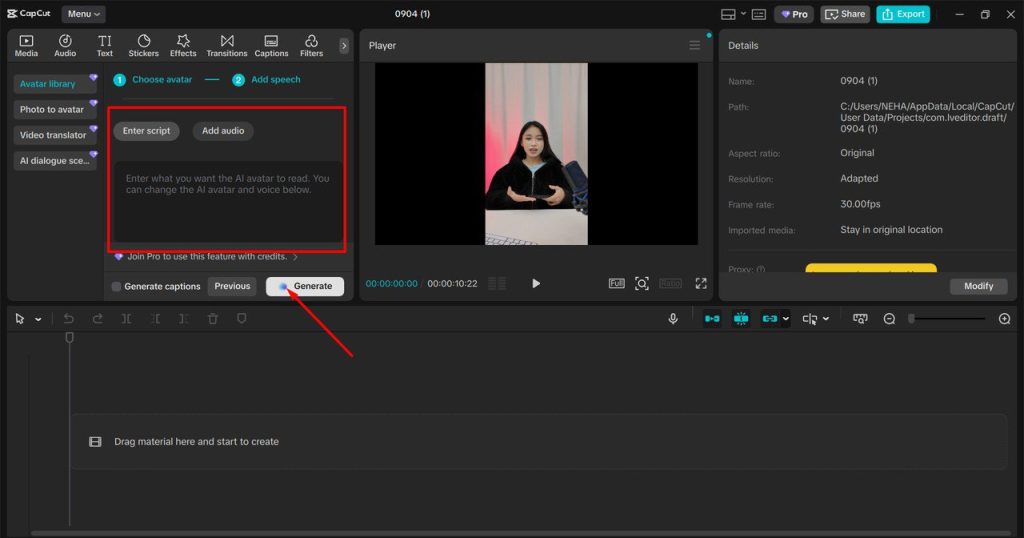Click the Player panel hamburger menu icon
The height and width of the screenshot is (538, 1024).
695,45
